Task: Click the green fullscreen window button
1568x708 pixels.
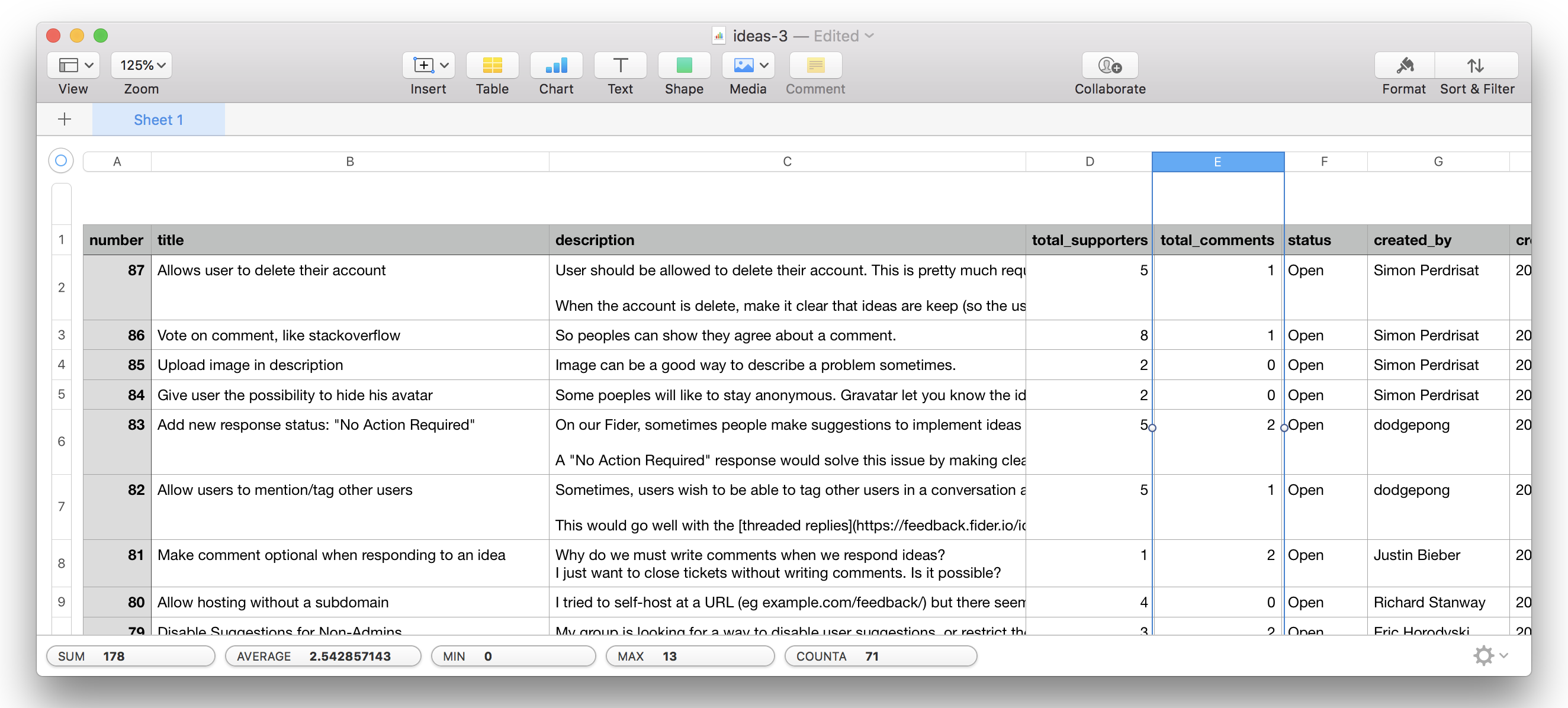Action: [101, 36]
